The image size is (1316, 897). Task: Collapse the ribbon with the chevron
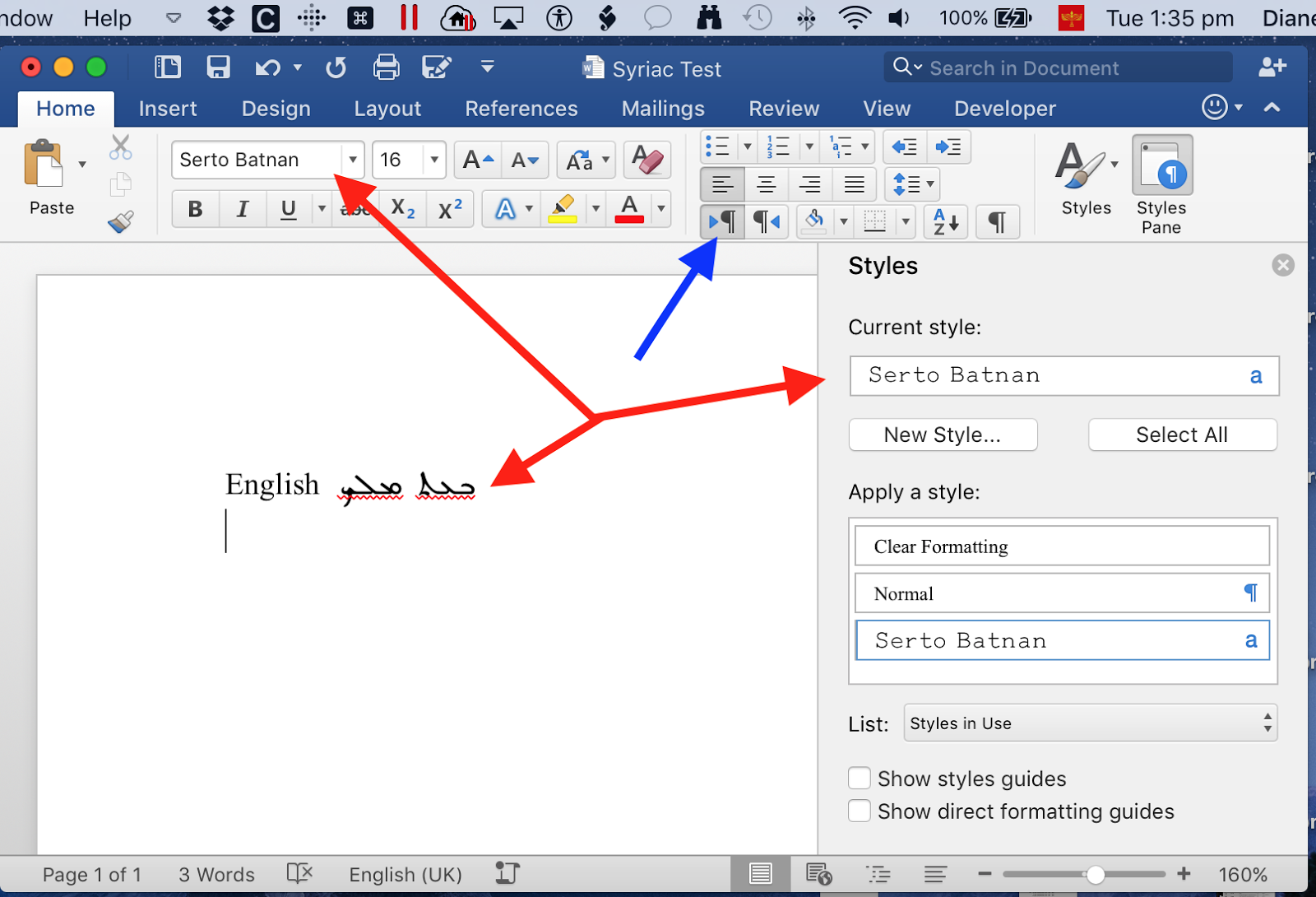tap(1272, 108)
